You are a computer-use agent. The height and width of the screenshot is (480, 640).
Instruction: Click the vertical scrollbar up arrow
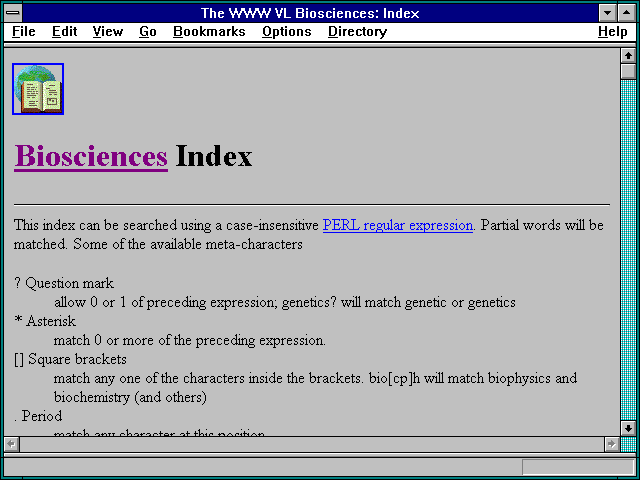tap(628, 56)
